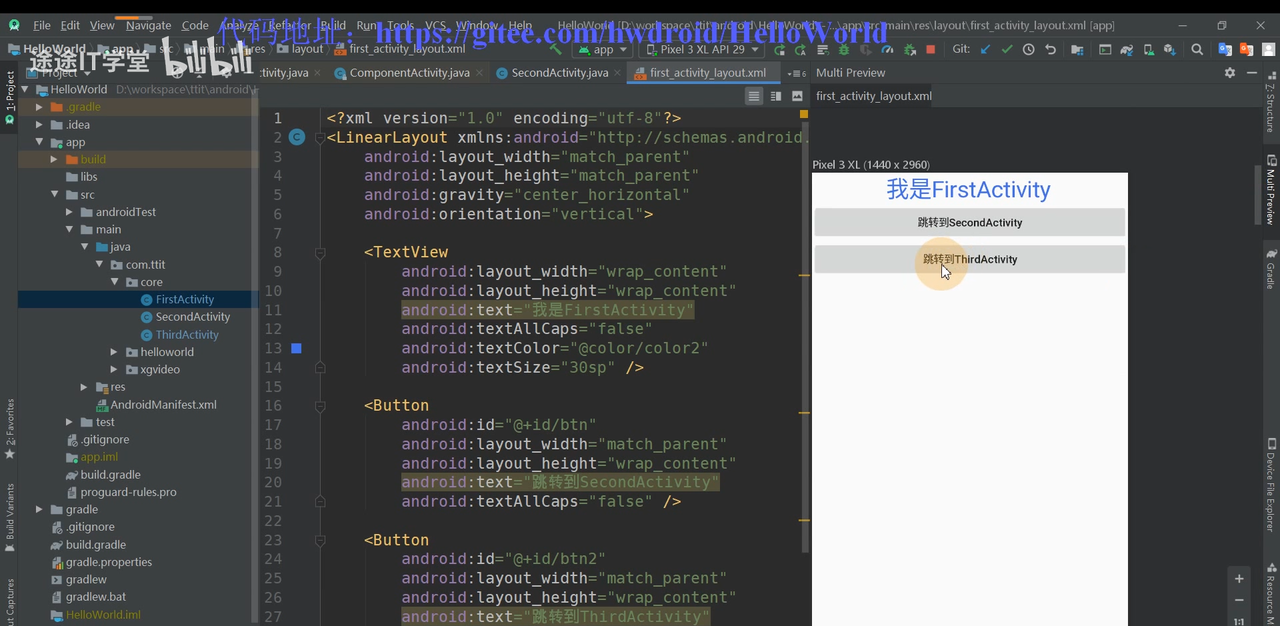
Task: Switch to SecondActivity.java tab
Action: click(x=559, y=73)
